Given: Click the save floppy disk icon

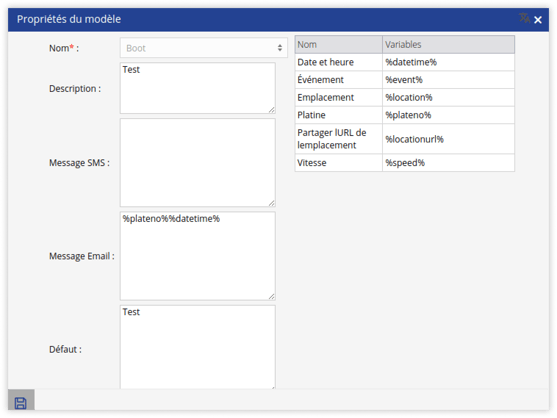Looking at the screenshot, I should [x=21, y=403].
